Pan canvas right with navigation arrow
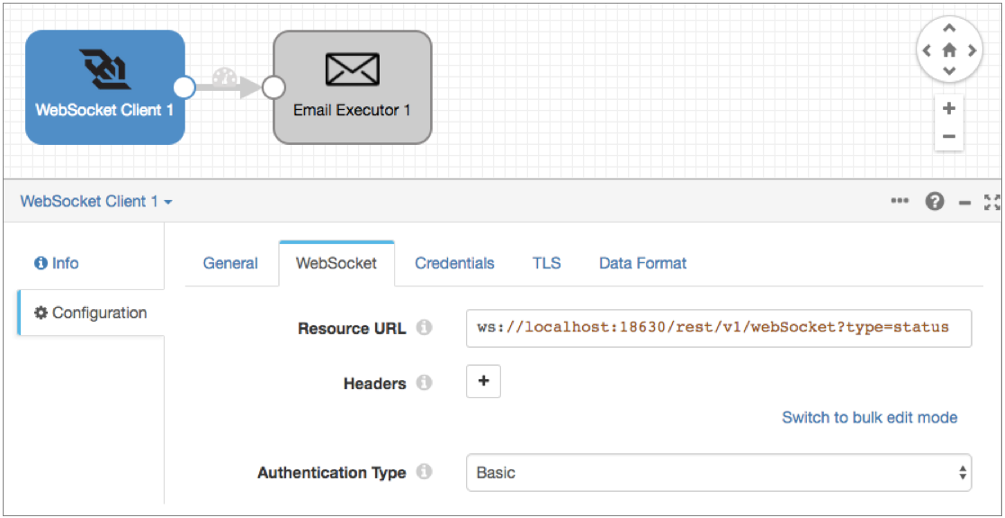 pyautogui.click(x=971, y=50)
